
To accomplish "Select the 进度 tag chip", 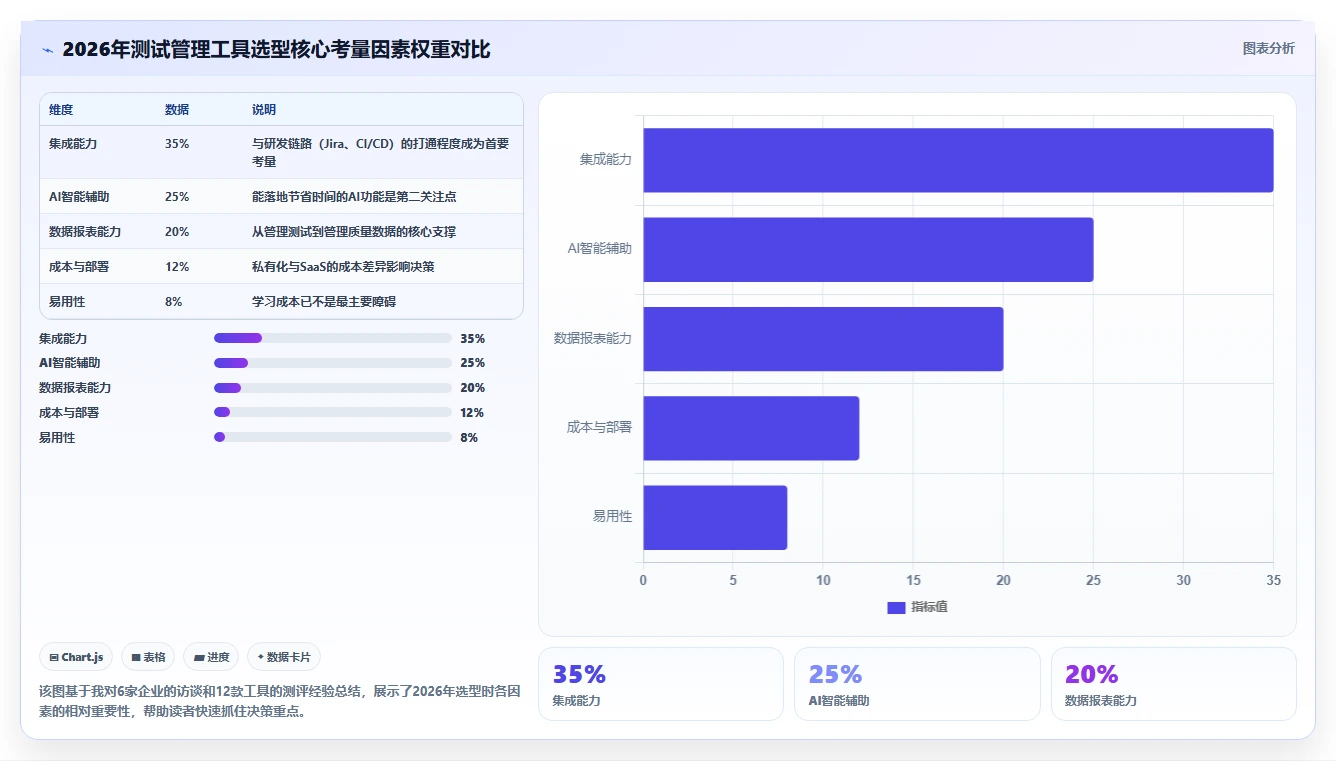I will [211, 657].
